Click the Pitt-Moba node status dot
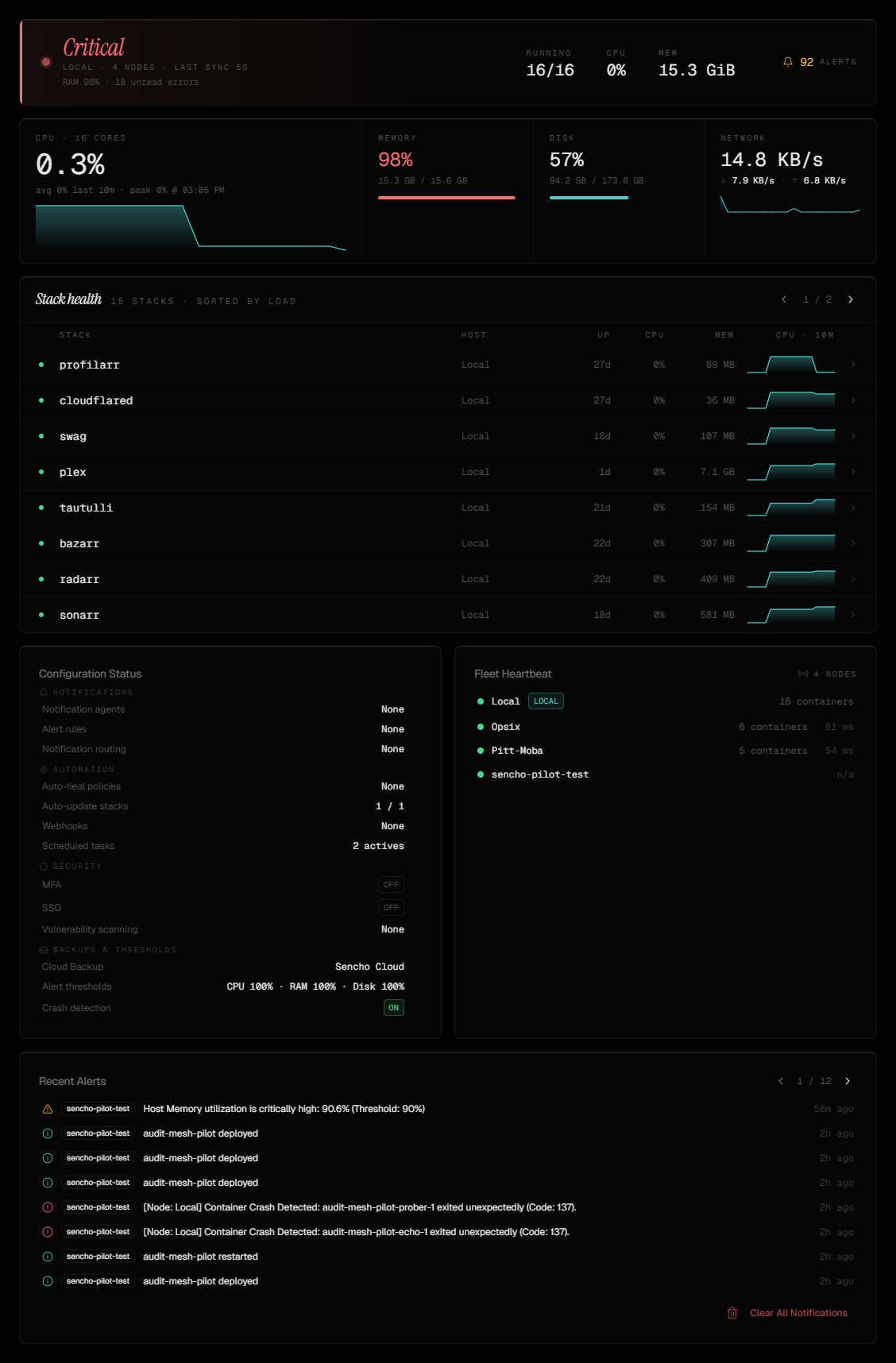Viewport: 896px width, 1363px height. click(481, 751)
